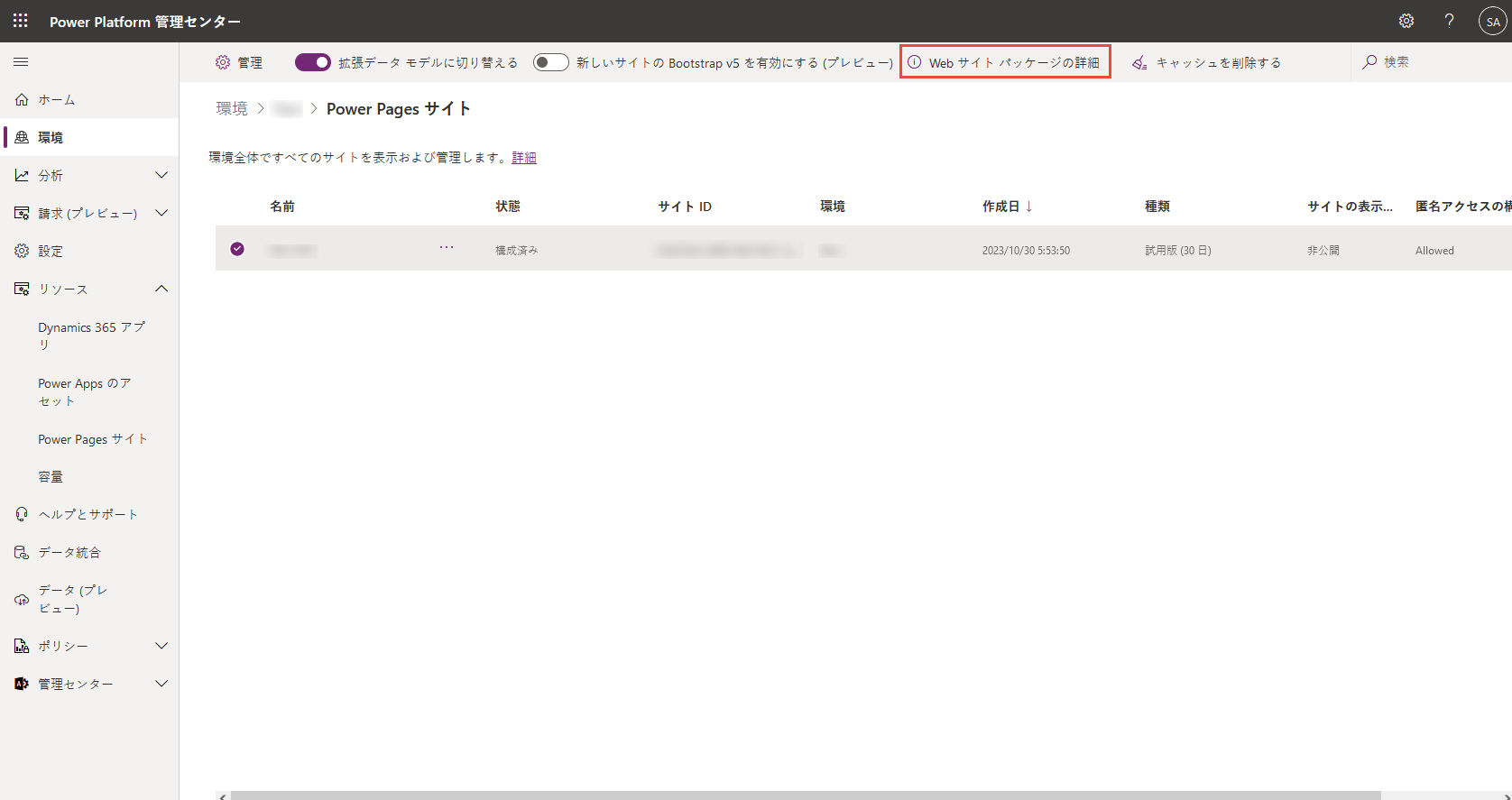
Task: Toggle the enhanced data model switch
Action: tap(313, 62)
